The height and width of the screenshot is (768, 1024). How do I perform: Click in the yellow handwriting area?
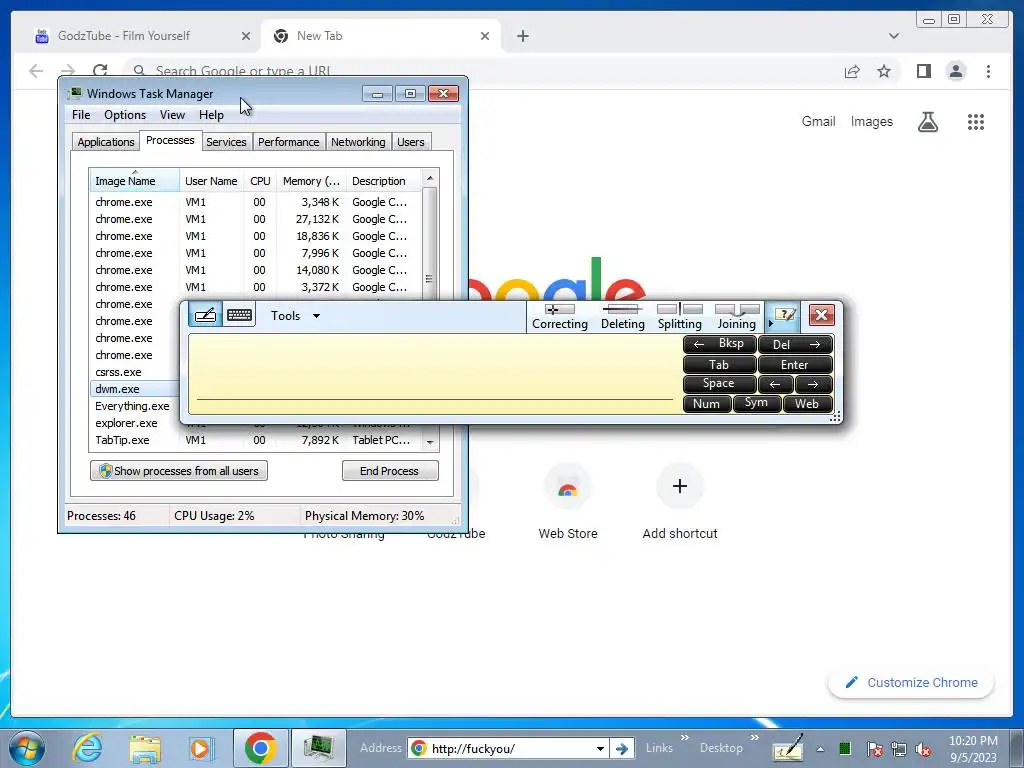434,374
